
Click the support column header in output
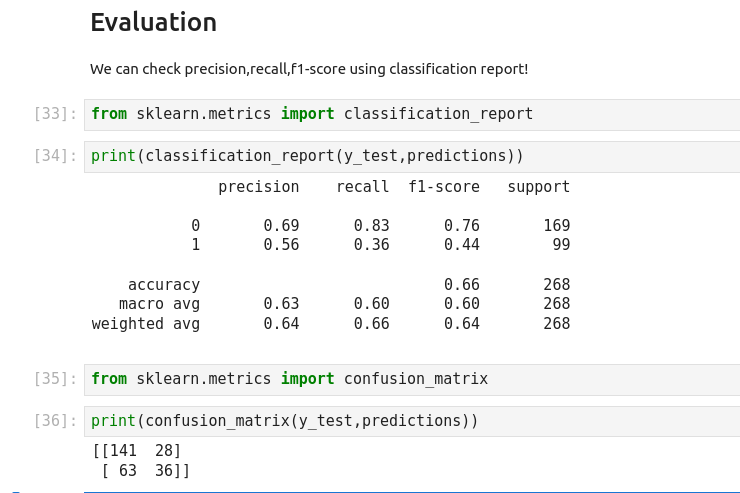point(538,187)
